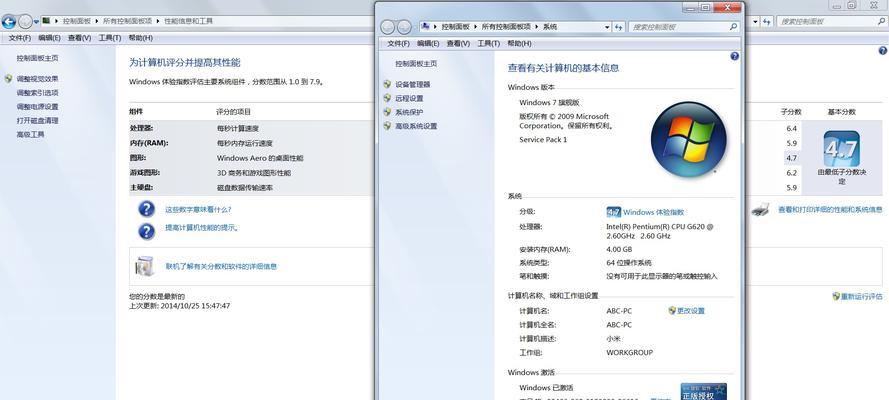Open 调整索引选项 link
Screen dimensions: 889x400
tap(37, 92)
